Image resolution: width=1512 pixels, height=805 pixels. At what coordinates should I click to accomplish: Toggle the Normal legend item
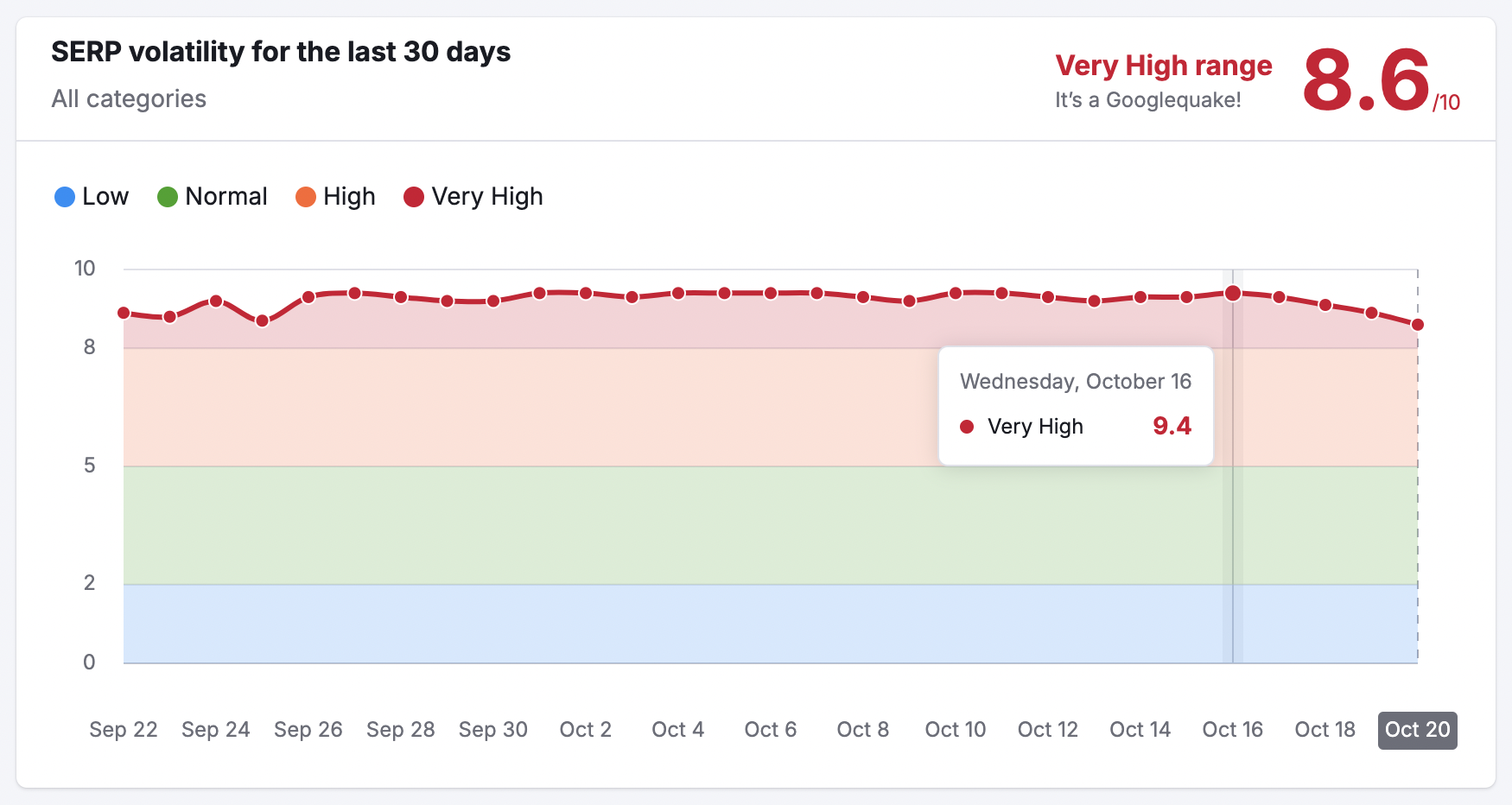point(213,197)
